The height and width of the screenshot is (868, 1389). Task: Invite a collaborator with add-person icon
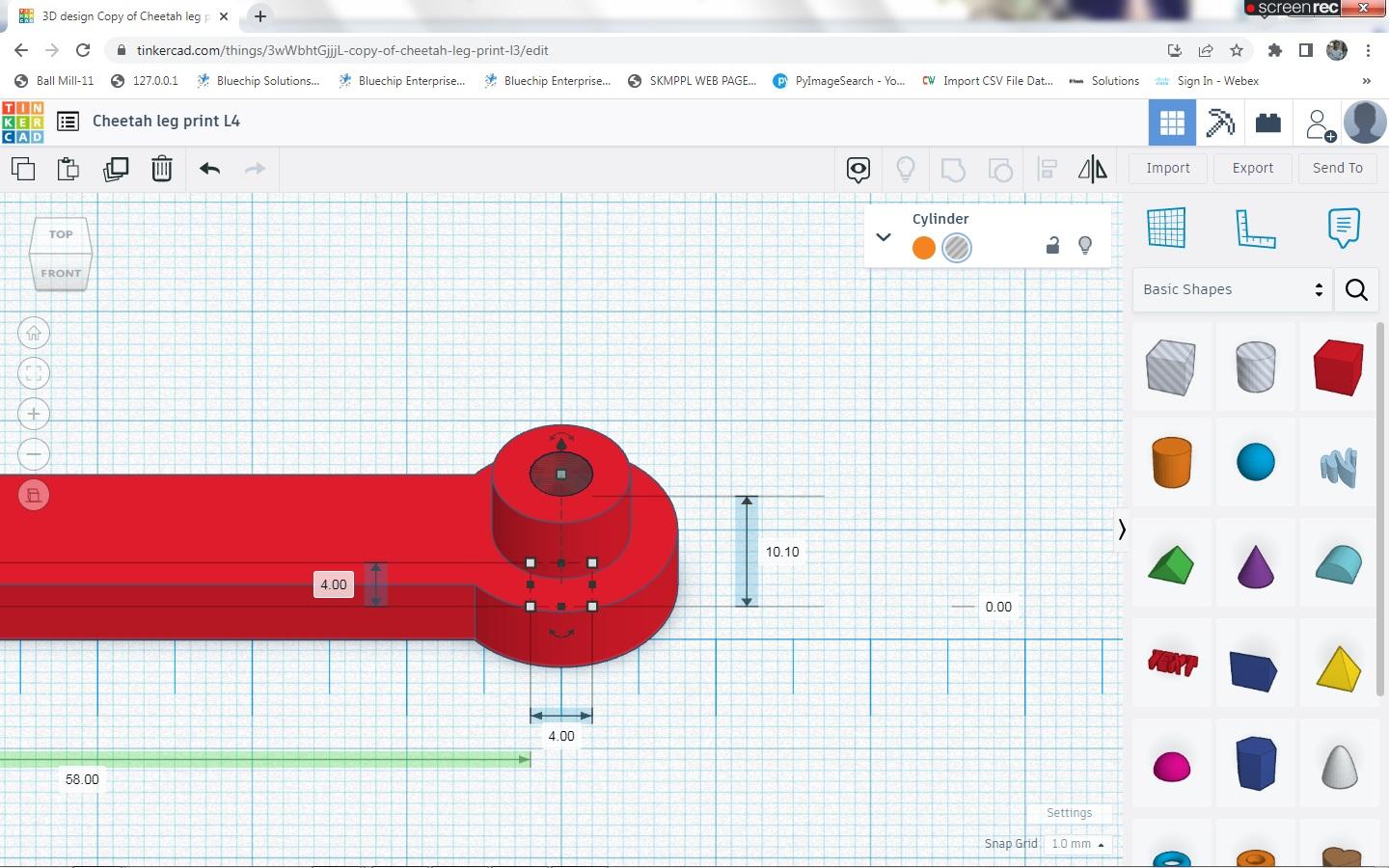pos(1319,124)
